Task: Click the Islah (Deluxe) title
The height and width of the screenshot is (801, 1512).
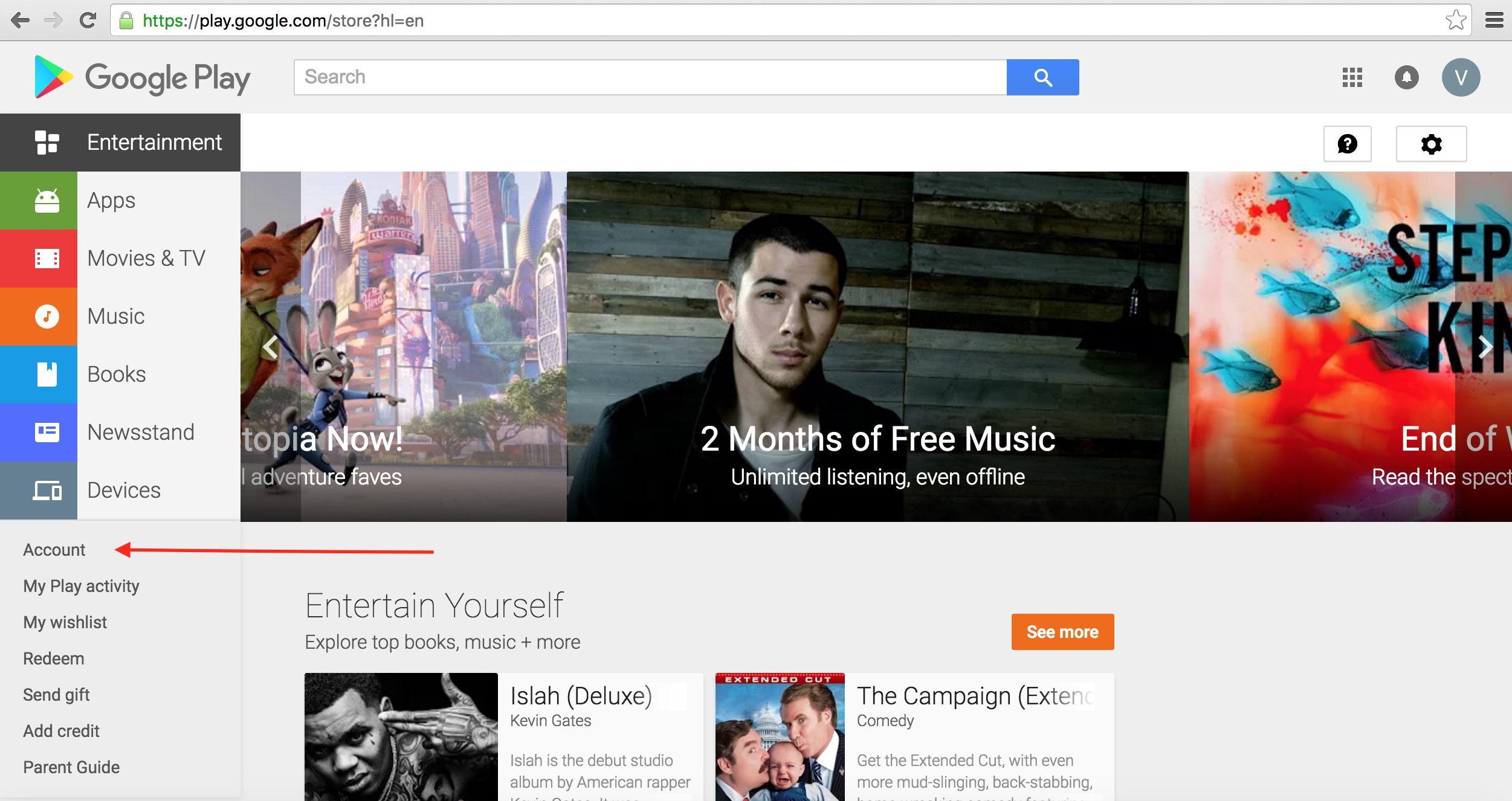Action: pyautogui.click(x=581, y=696)
